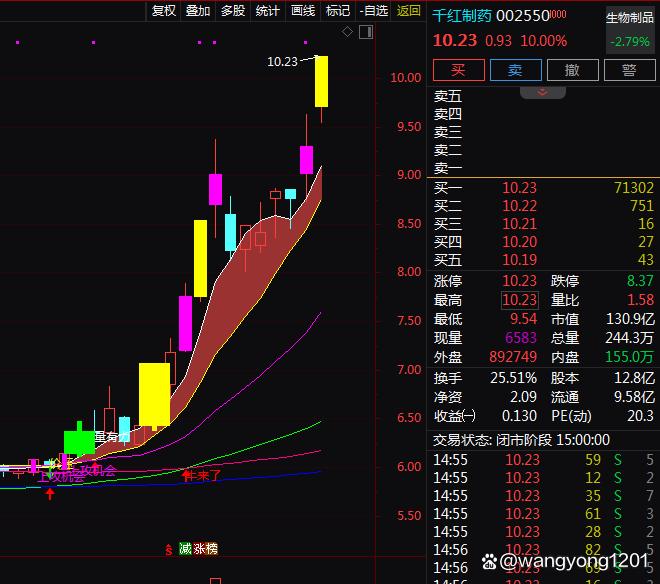Click the highlighted 最高 10.23 value
660x584 pixels.
click(x=519, y=300)
